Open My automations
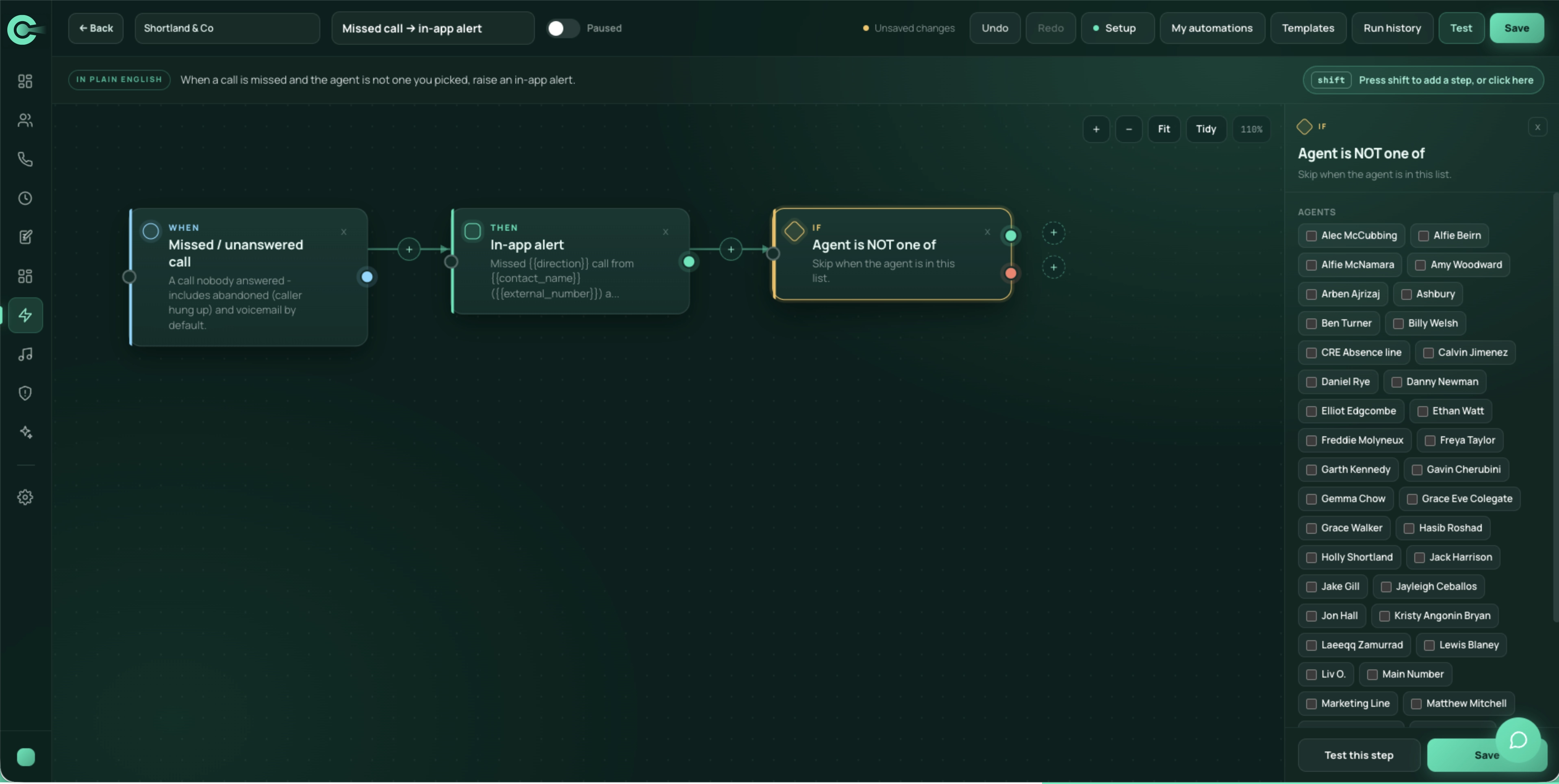Image resolution: width=1559 pixels, height=784 pixels. pos(1212,28)
